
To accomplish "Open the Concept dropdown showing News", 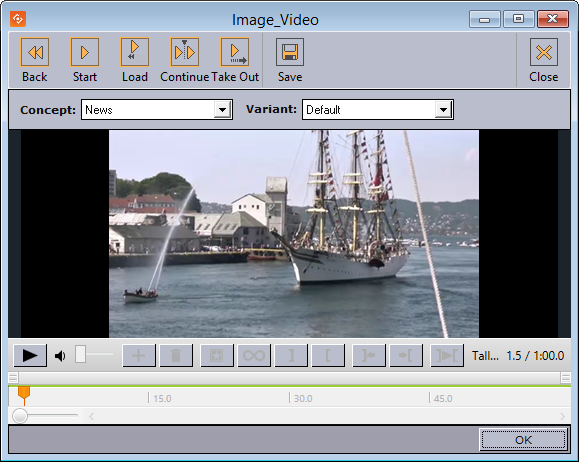I will (x=157, y=110).
